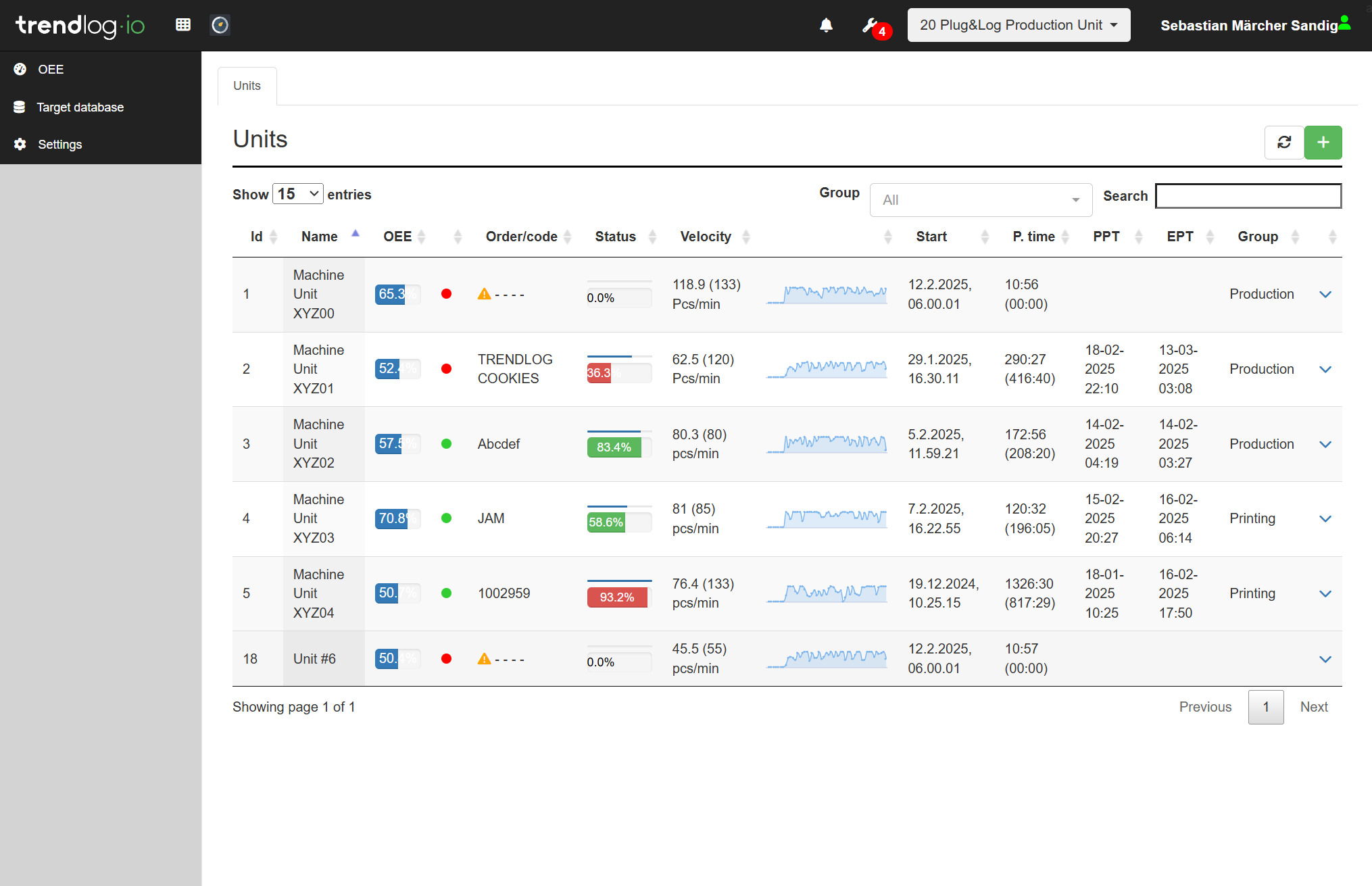Open the notifications bell
The height and width of the screenshot is (886, 1372).
[826, 26]
